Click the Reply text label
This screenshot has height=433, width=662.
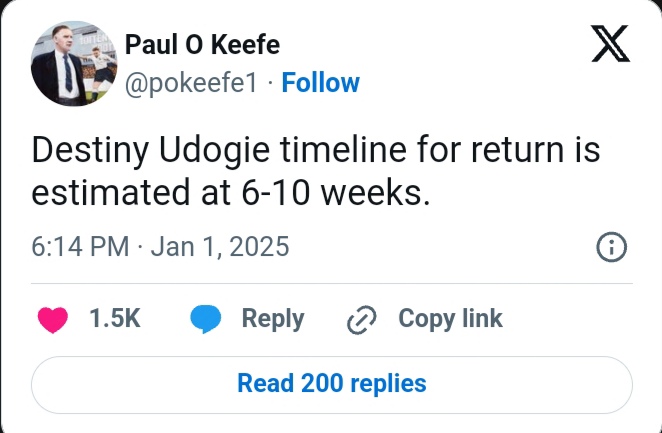tap(273, 319)
